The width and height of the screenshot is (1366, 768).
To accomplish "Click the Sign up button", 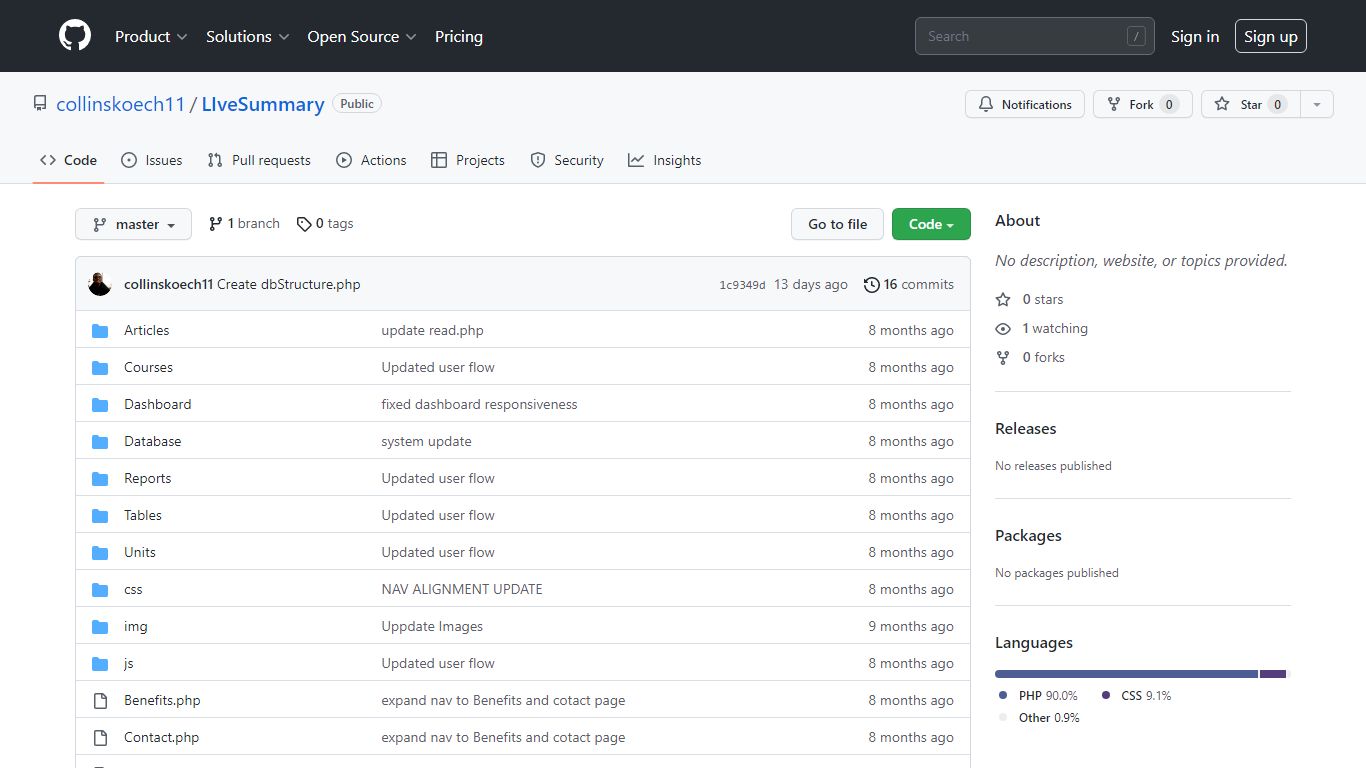I will click(x=1271, y=36).
